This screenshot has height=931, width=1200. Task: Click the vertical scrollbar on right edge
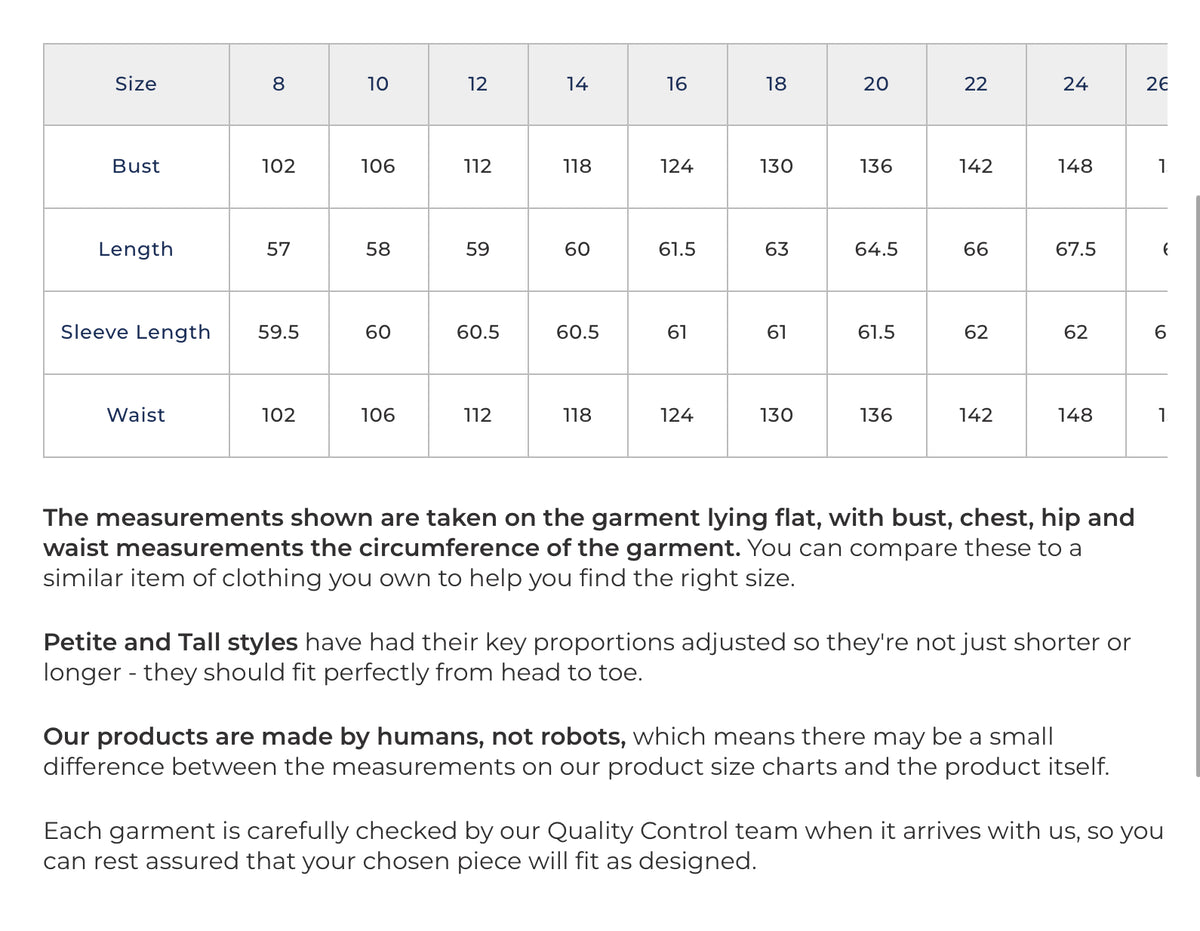click(1197, 485)
